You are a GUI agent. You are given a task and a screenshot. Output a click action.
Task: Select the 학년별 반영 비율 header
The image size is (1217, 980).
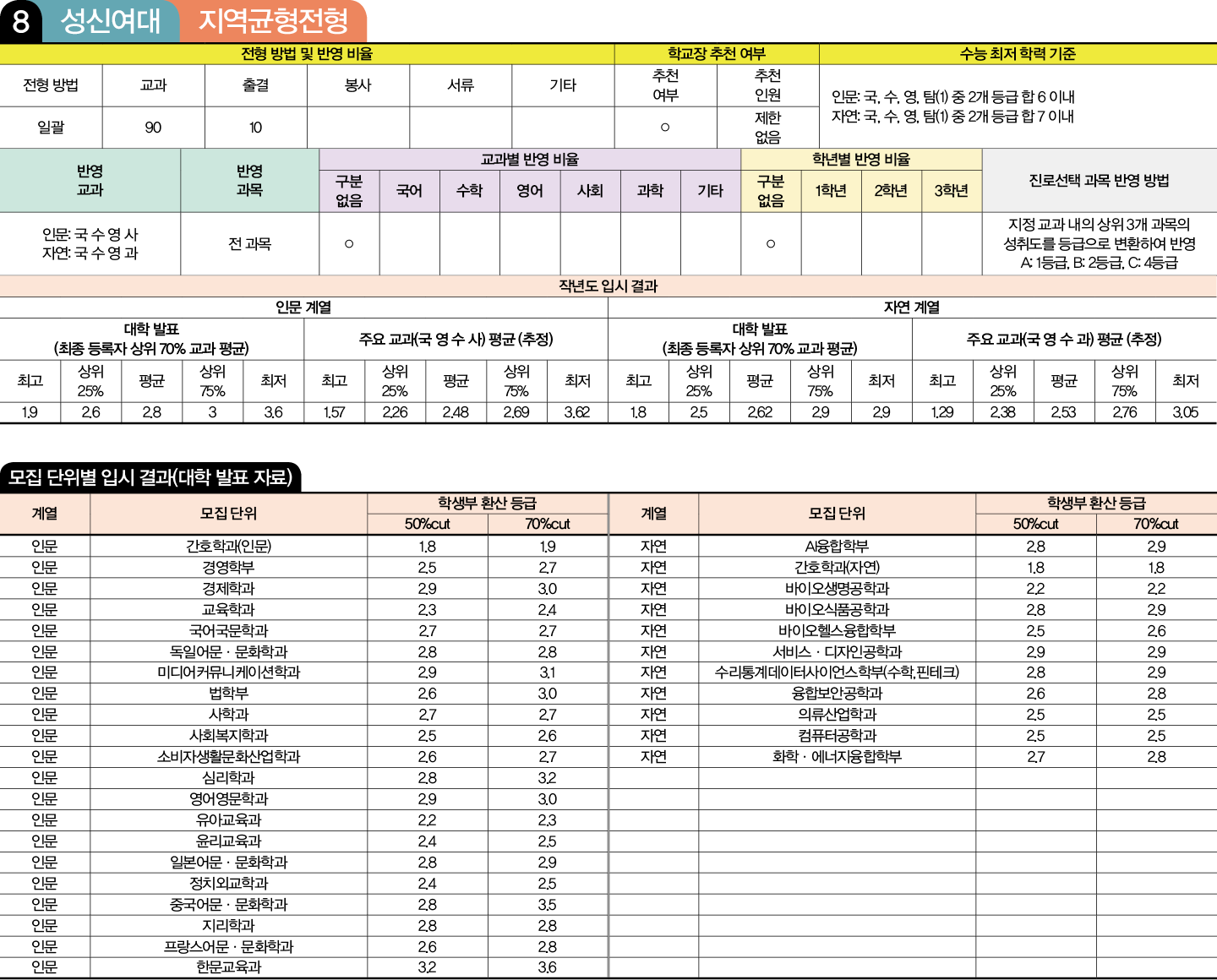(x=861, y=160)
